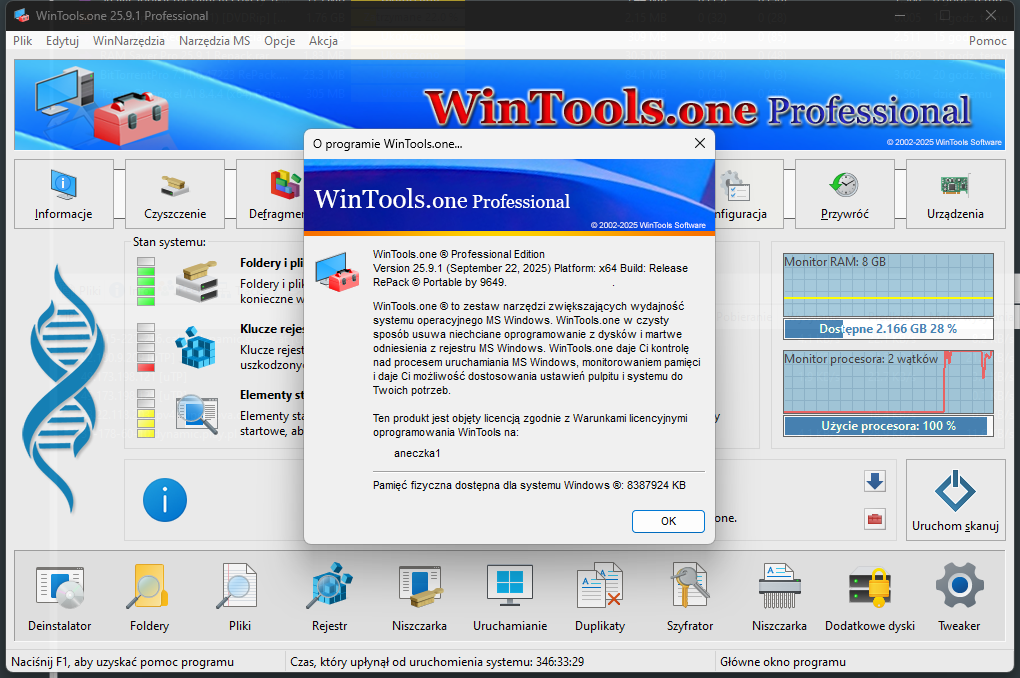Open the Dodatkowe dyski tool
1020x678 pixels.
coord(870,597)
